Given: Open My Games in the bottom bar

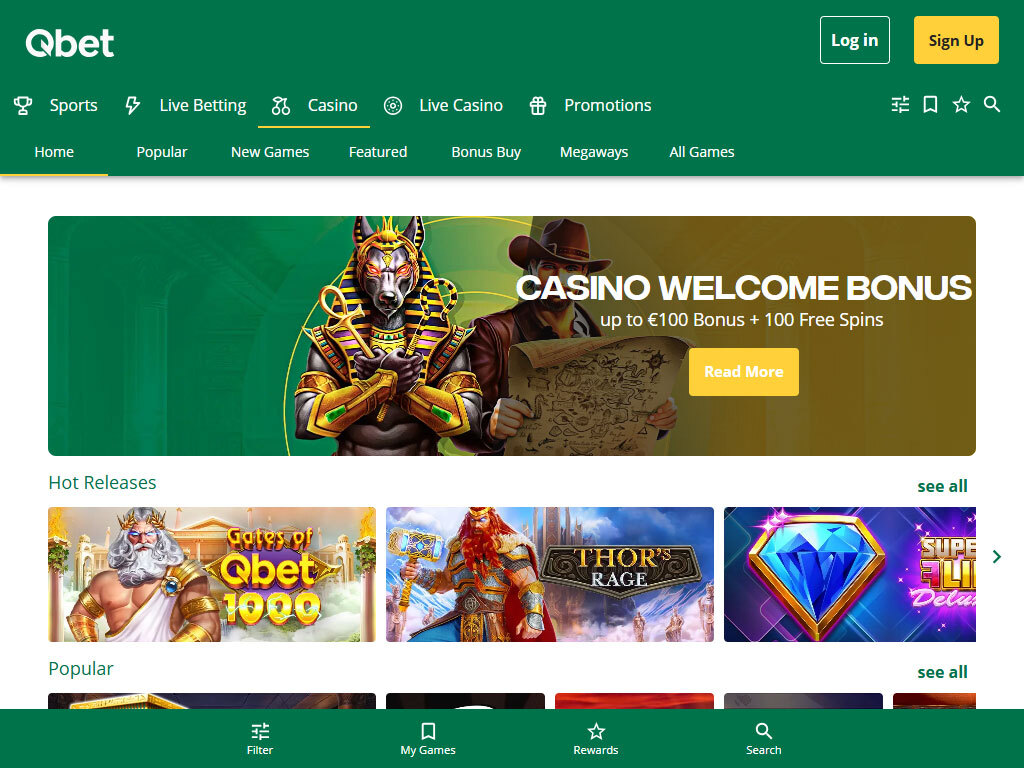Looking at the screenshot, I should 428,739.
